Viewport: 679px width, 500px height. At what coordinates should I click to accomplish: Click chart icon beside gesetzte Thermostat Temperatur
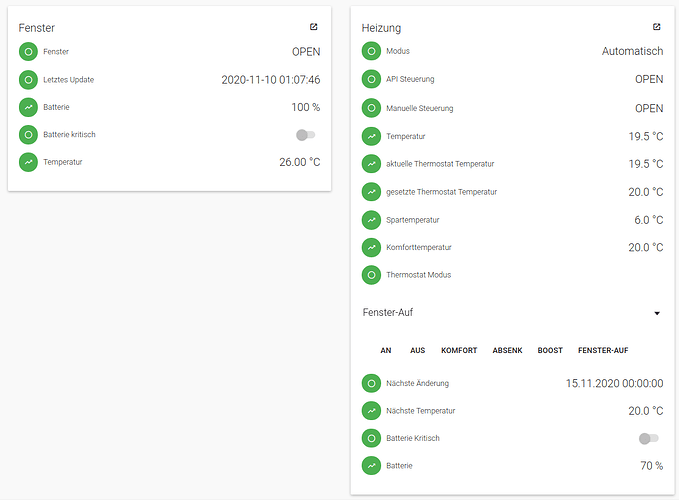(x=371, y=192)
